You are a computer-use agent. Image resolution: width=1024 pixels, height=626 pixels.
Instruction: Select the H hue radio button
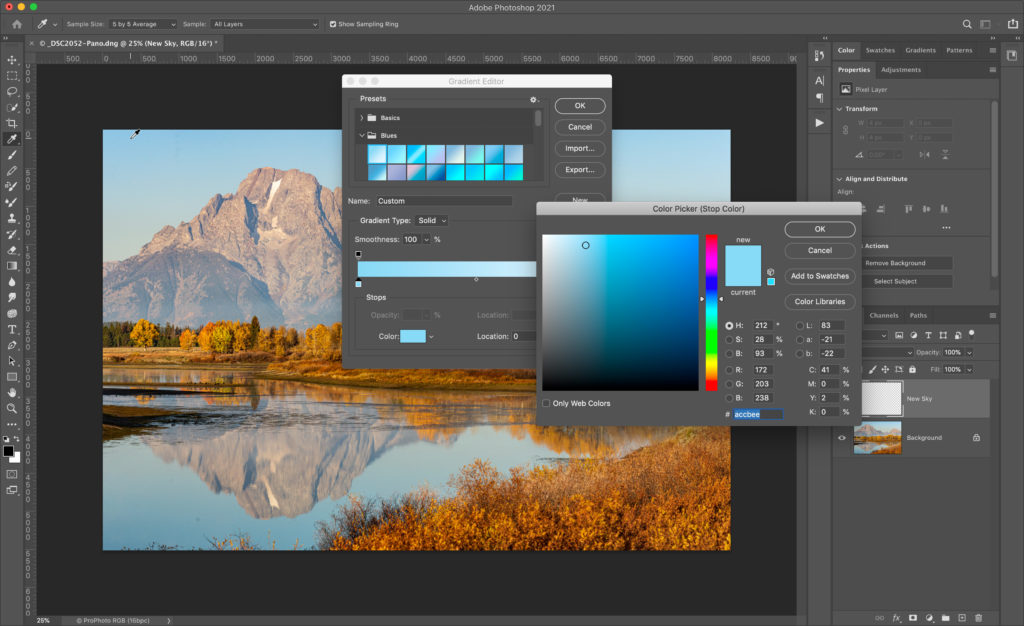click(729, 326)
